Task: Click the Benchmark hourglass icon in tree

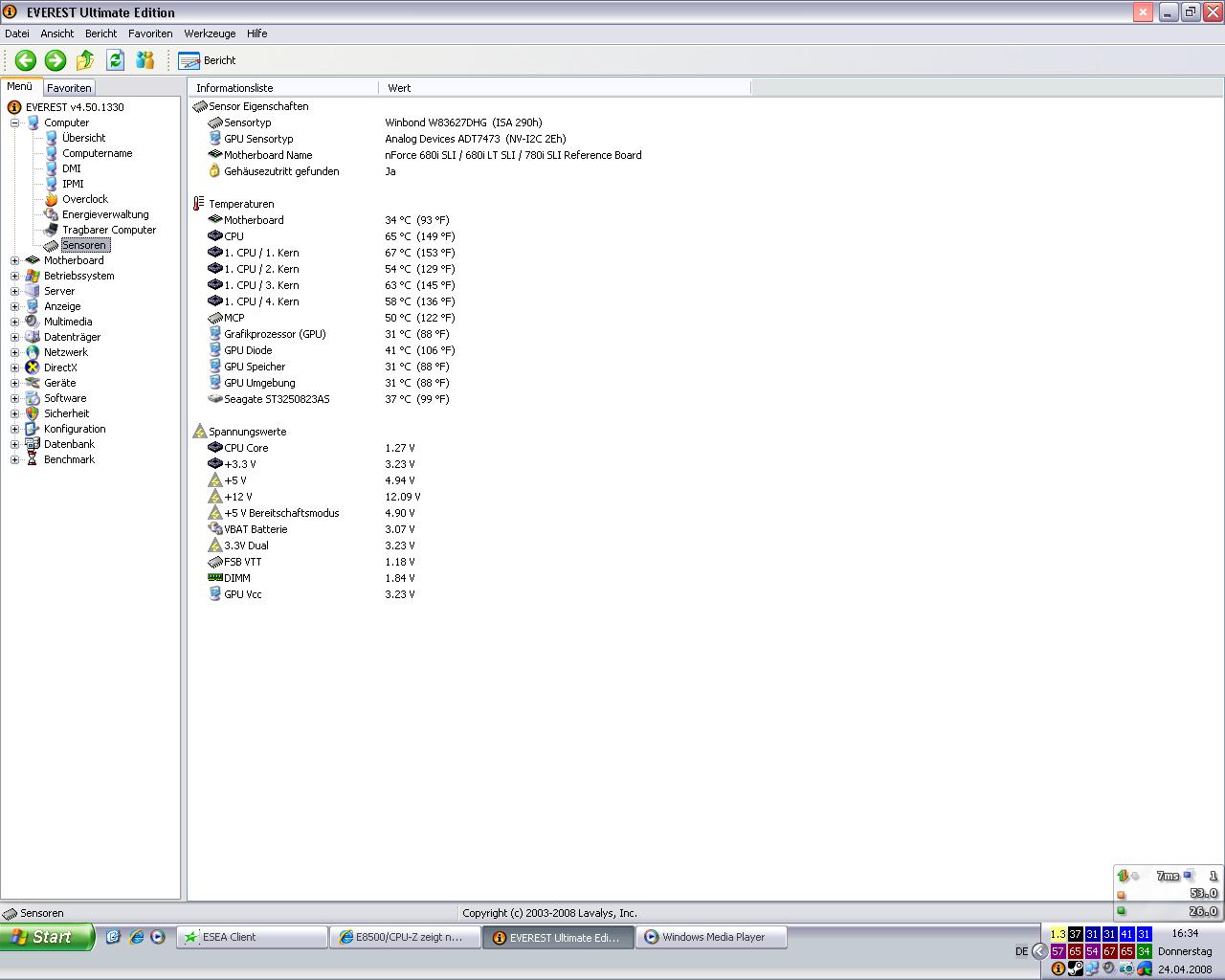Action: click(33, 459)
